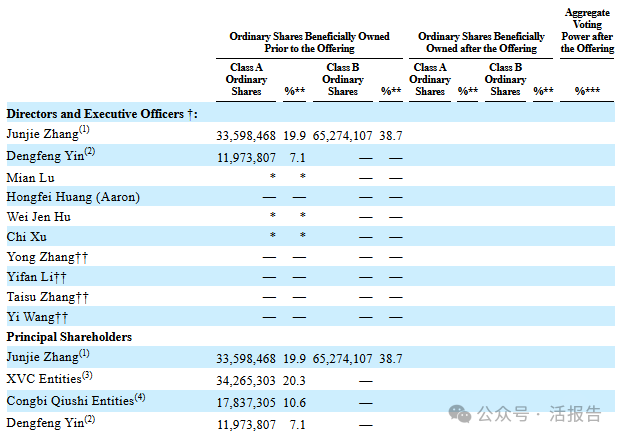Screen dimensions: 622x439
Task: Select the Mian Lu row label
Action: (x=31, y=178)
